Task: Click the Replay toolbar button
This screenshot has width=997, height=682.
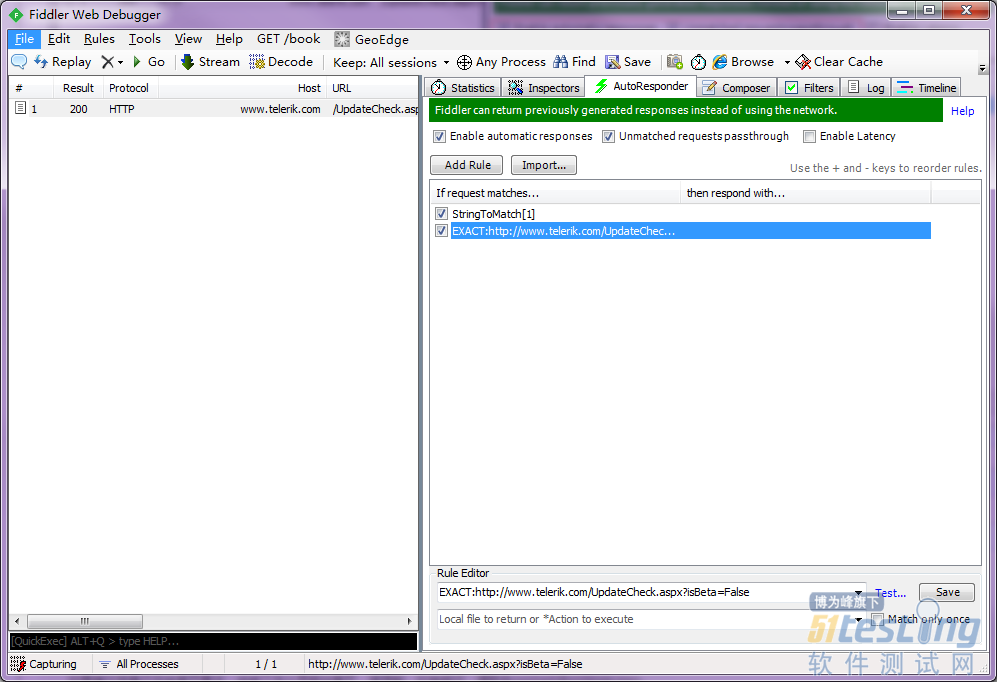Action: point(62,62)
